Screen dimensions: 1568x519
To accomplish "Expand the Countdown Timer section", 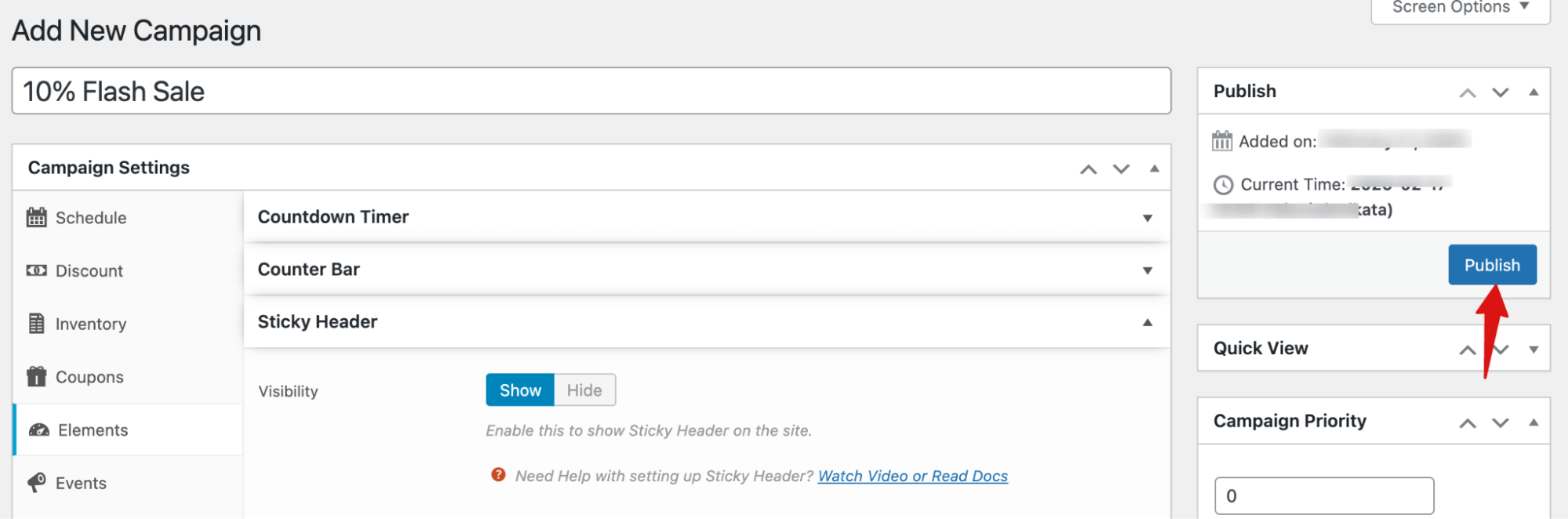I will (x=1147, y=218).
